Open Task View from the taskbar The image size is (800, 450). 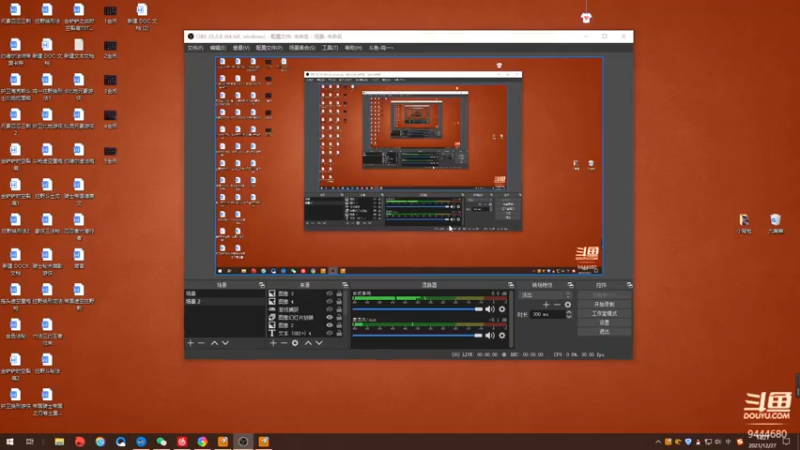[30, 442]
